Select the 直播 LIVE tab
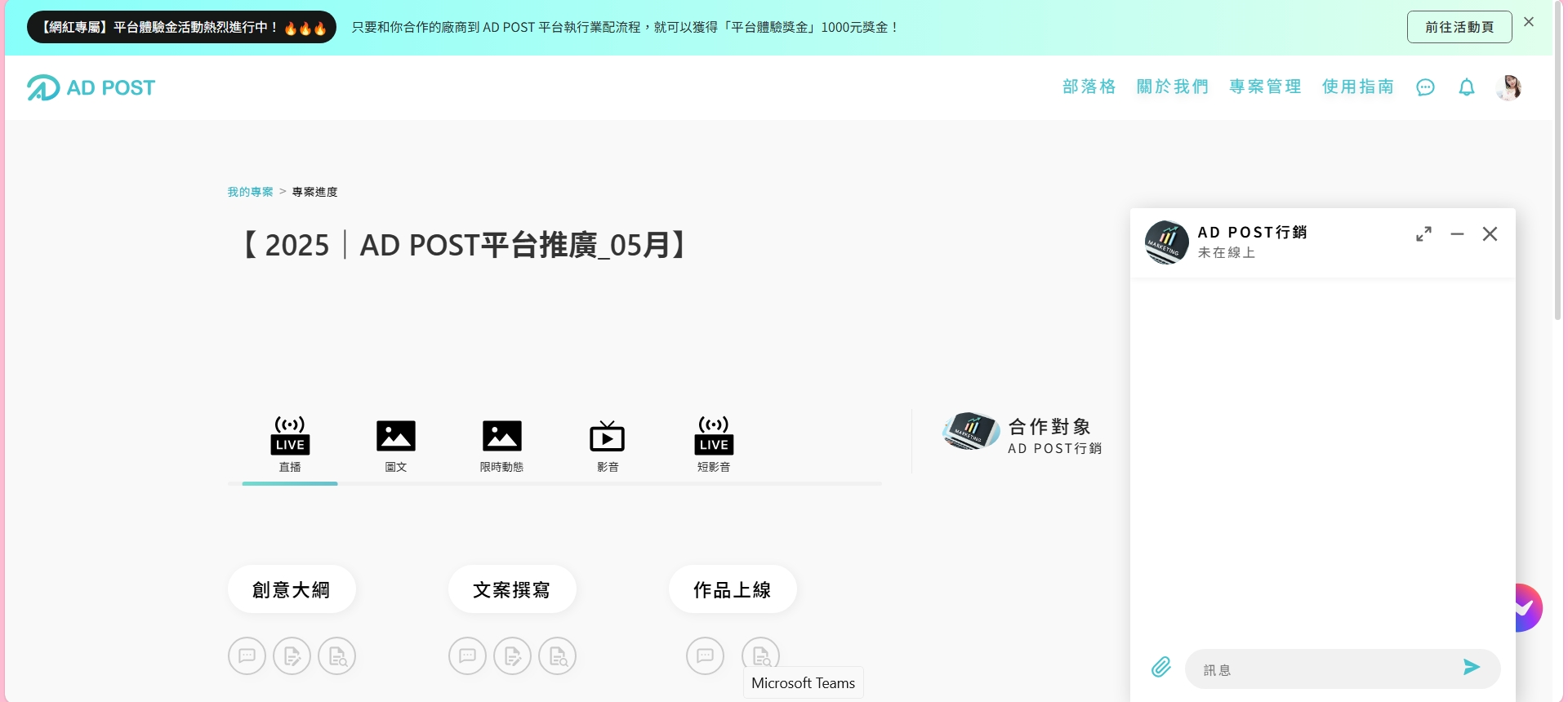This screenshot has width=1568, height=702. pyautogui.click(x=290, y=445)
